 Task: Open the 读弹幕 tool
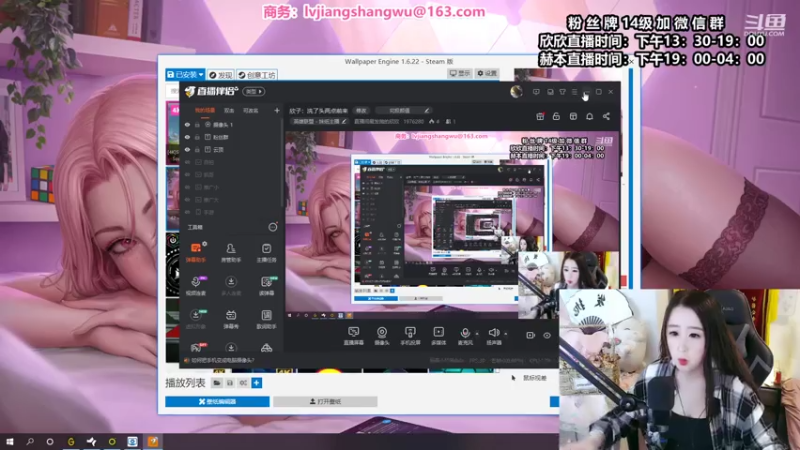pyautogui.click(x=266, y=286)
